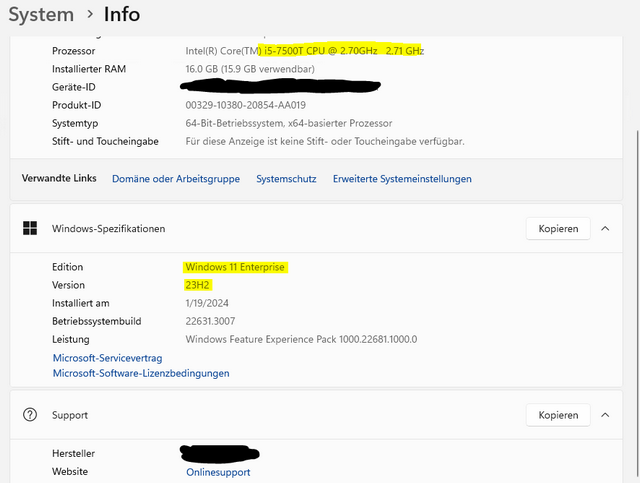Open Domäne oder Arbeitsgruppe link
The height and width of the screenshot is (483, 640).
[x=176, y=179]
